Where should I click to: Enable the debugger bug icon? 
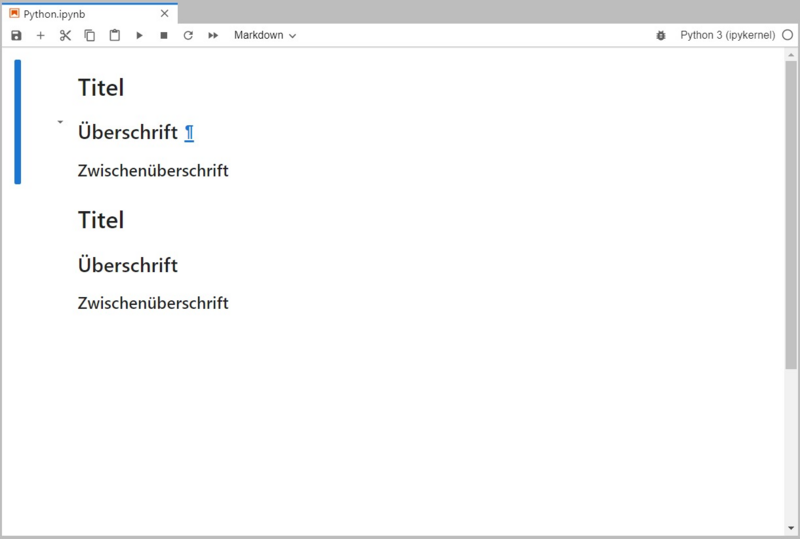click(x=661, y=35)
